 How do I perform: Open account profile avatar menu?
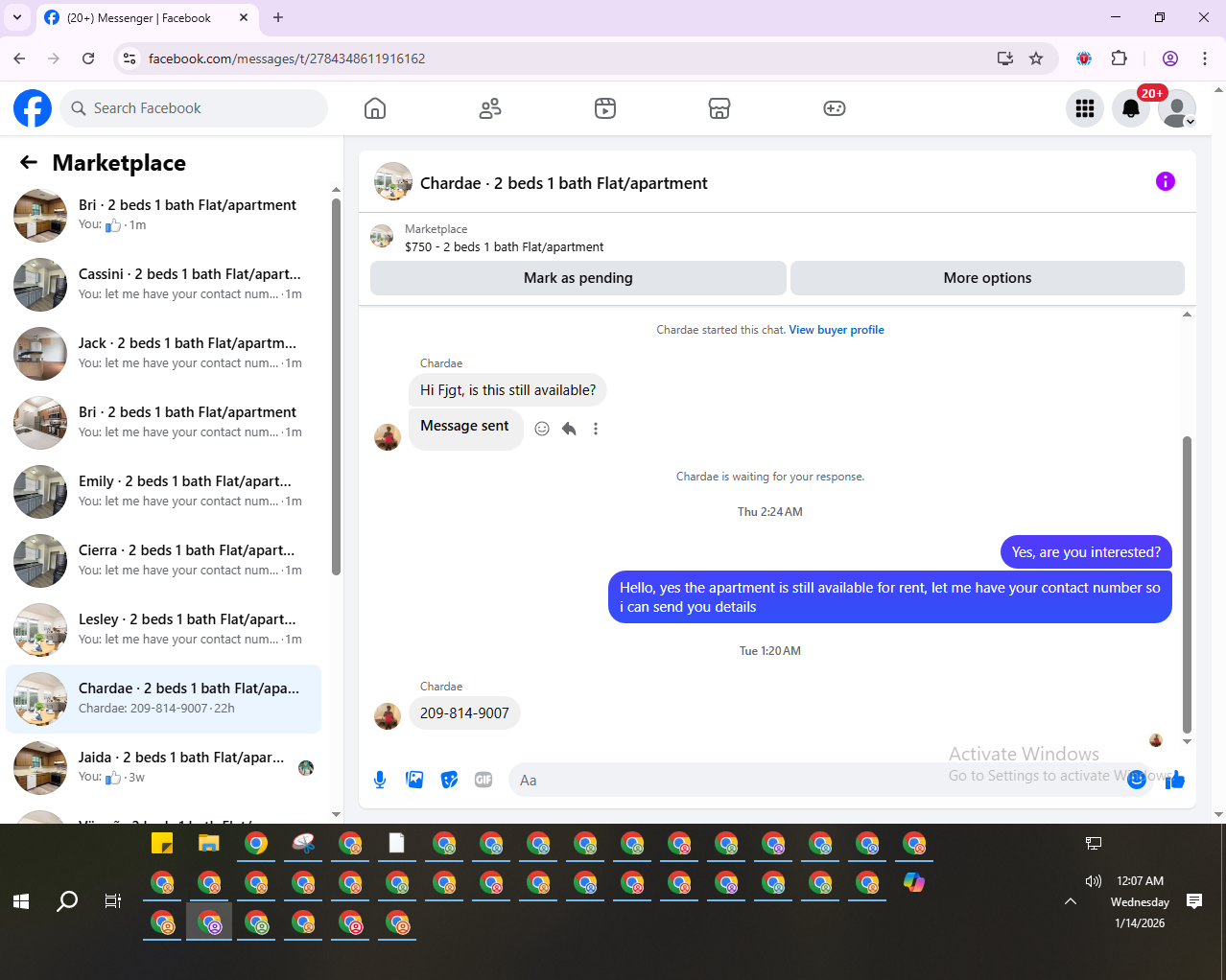(1177, 108)
